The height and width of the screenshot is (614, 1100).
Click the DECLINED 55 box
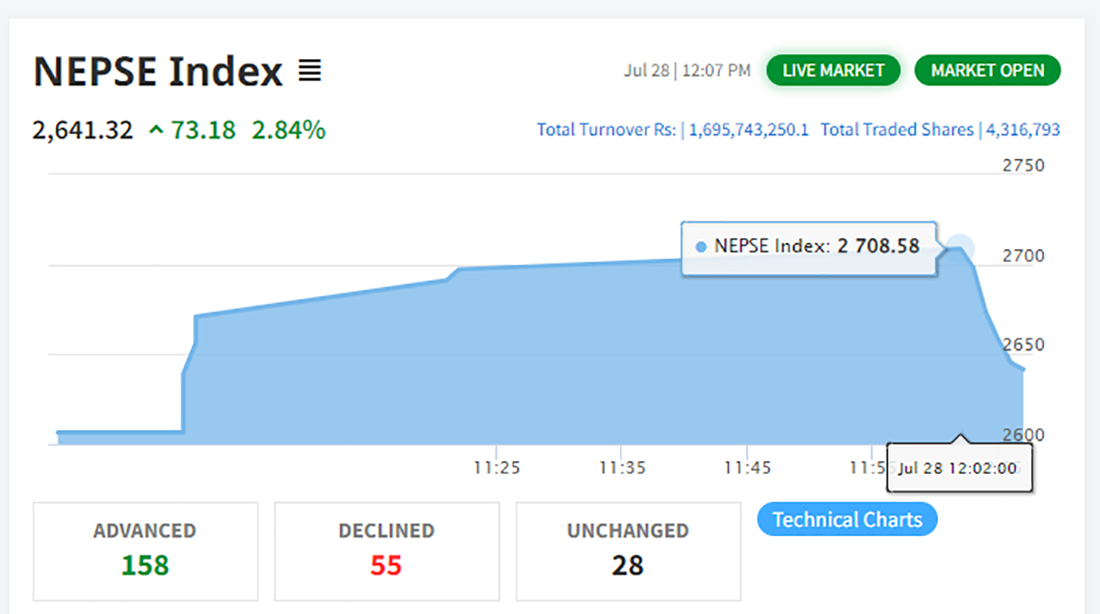[x=387, y=552]
